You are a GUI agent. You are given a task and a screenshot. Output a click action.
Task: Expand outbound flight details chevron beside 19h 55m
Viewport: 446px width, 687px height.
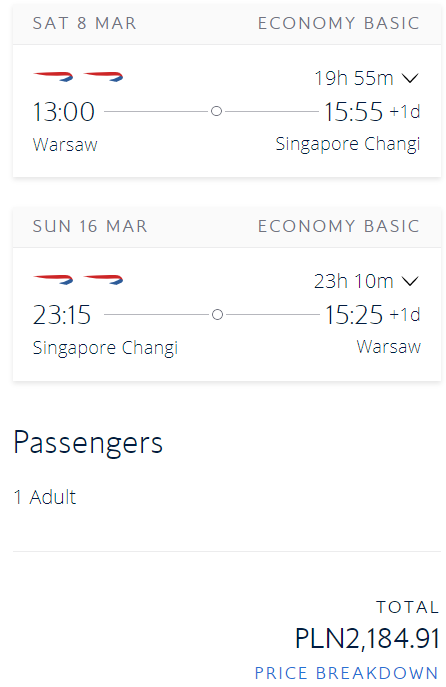click(411, 78)
